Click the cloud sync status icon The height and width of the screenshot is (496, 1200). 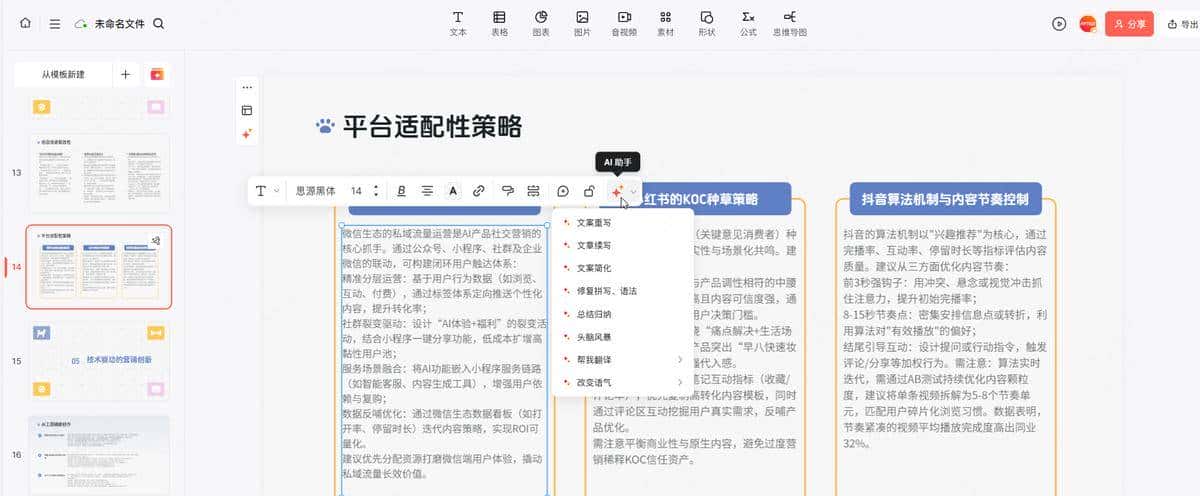click(81, 23)
